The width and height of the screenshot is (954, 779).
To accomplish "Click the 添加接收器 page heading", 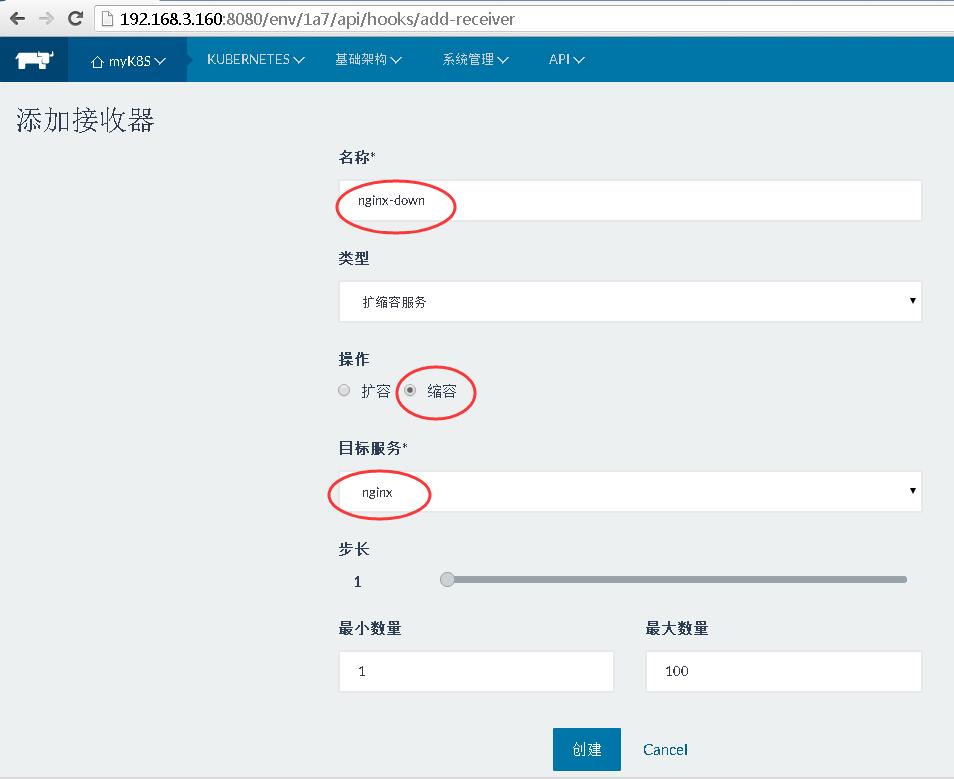I will pos(85,120).
